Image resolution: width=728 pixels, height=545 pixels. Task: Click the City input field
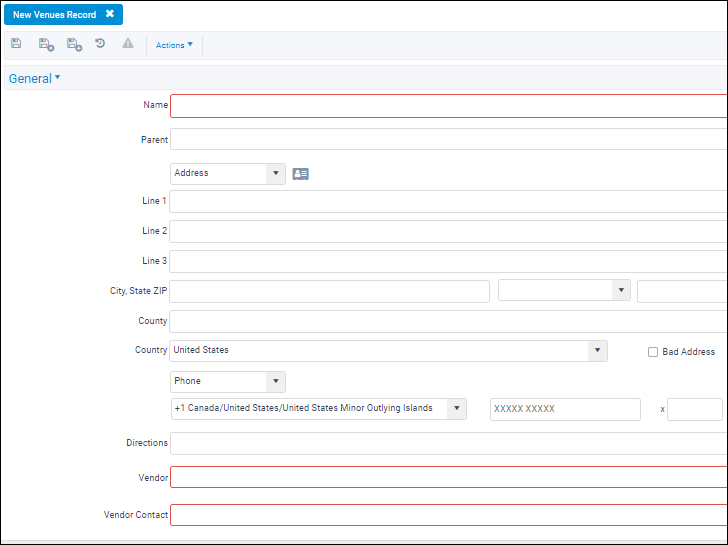coord(329,292)
